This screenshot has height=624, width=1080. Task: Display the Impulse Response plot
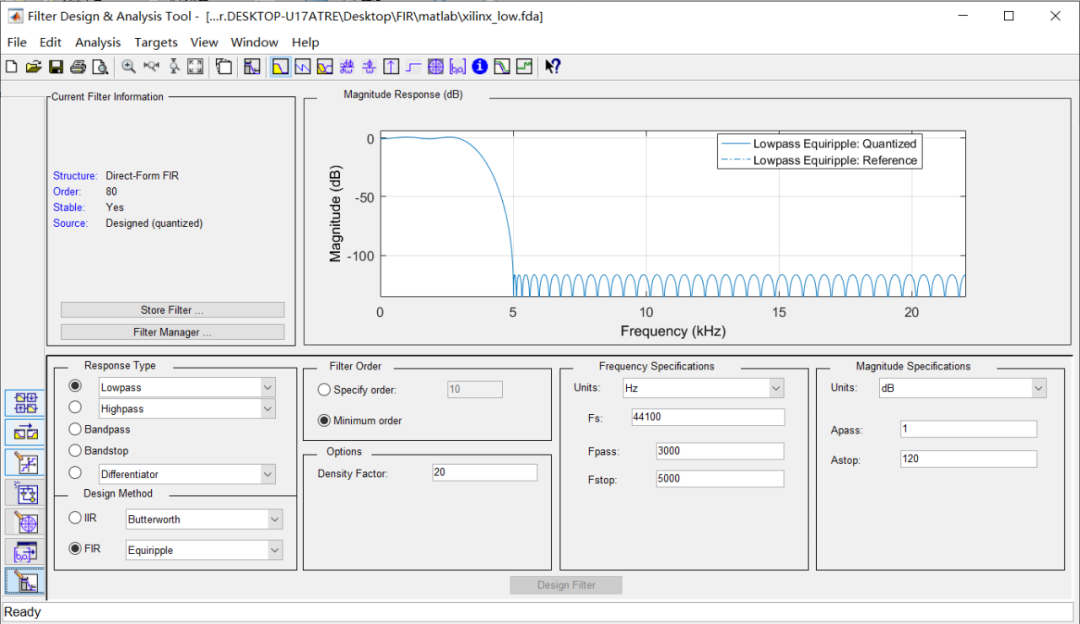(x=391, y=67)
